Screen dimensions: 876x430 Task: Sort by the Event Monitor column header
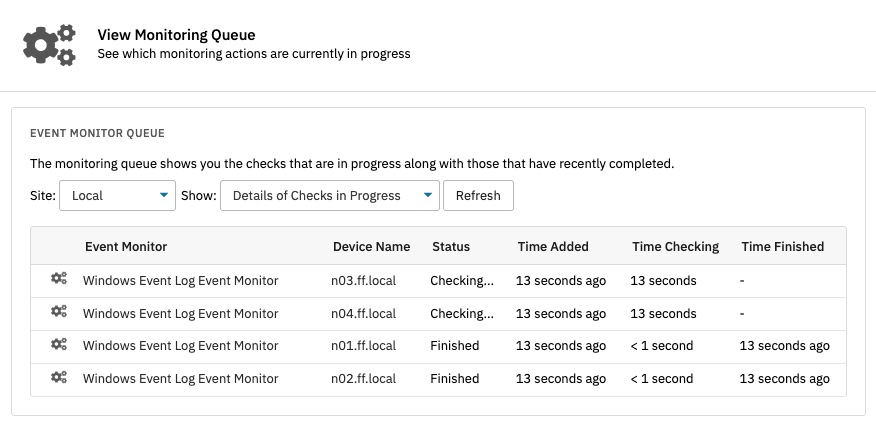126,246
